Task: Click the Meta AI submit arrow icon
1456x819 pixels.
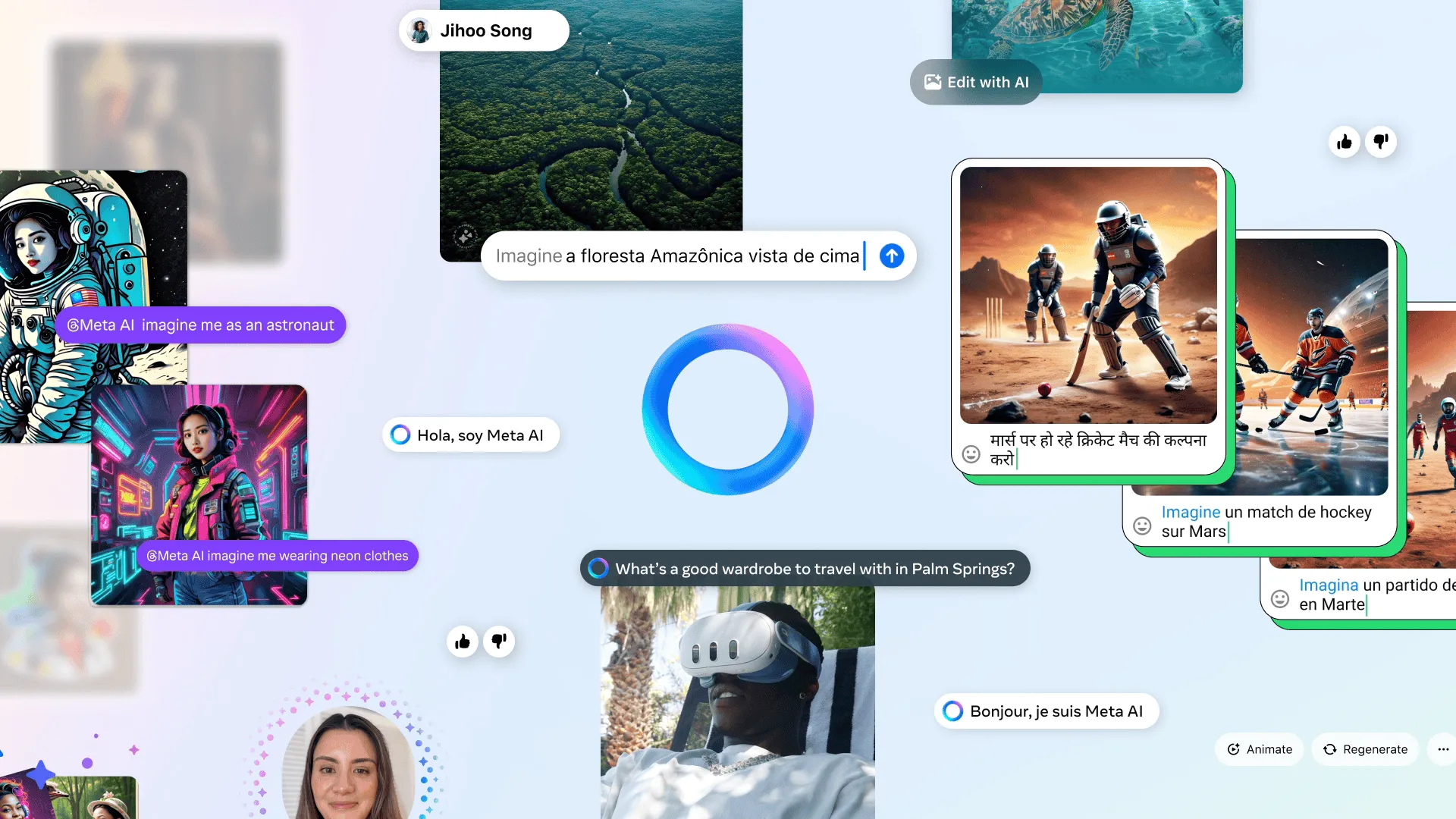Action: pos(891,256)
